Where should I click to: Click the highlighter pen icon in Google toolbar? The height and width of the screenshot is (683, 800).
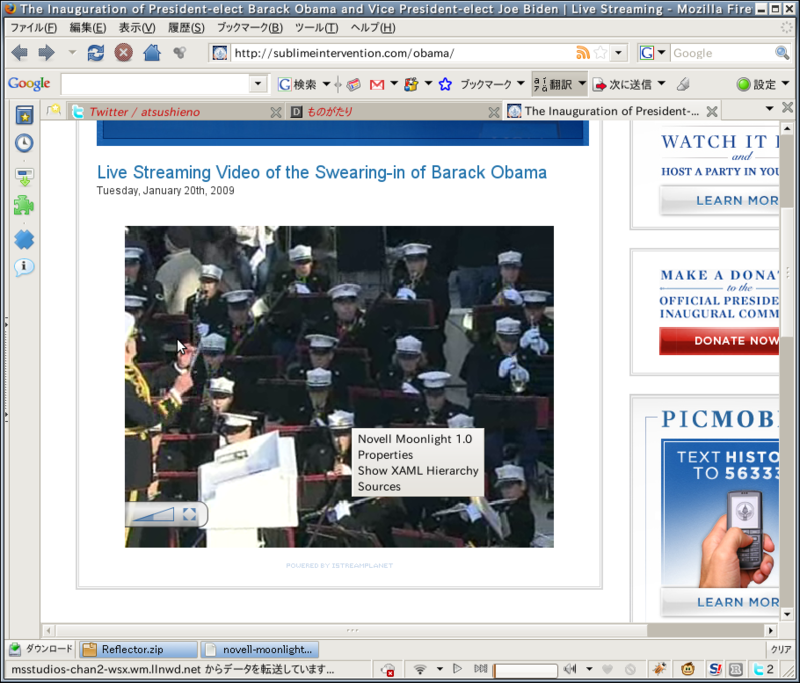(x=683, y=84)
